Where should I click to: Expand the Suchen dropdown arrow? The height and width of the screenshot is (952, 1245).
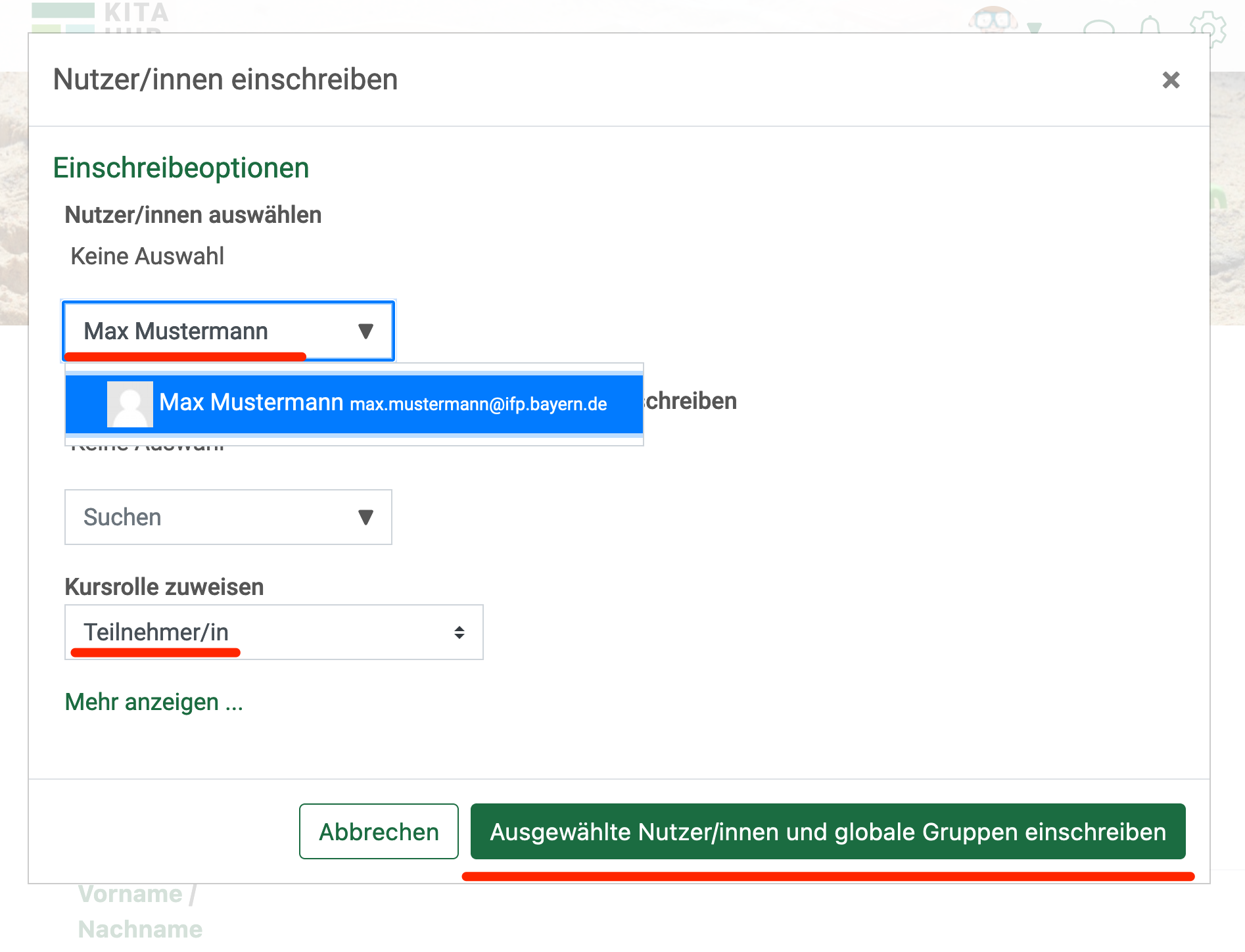pos(366,517)
